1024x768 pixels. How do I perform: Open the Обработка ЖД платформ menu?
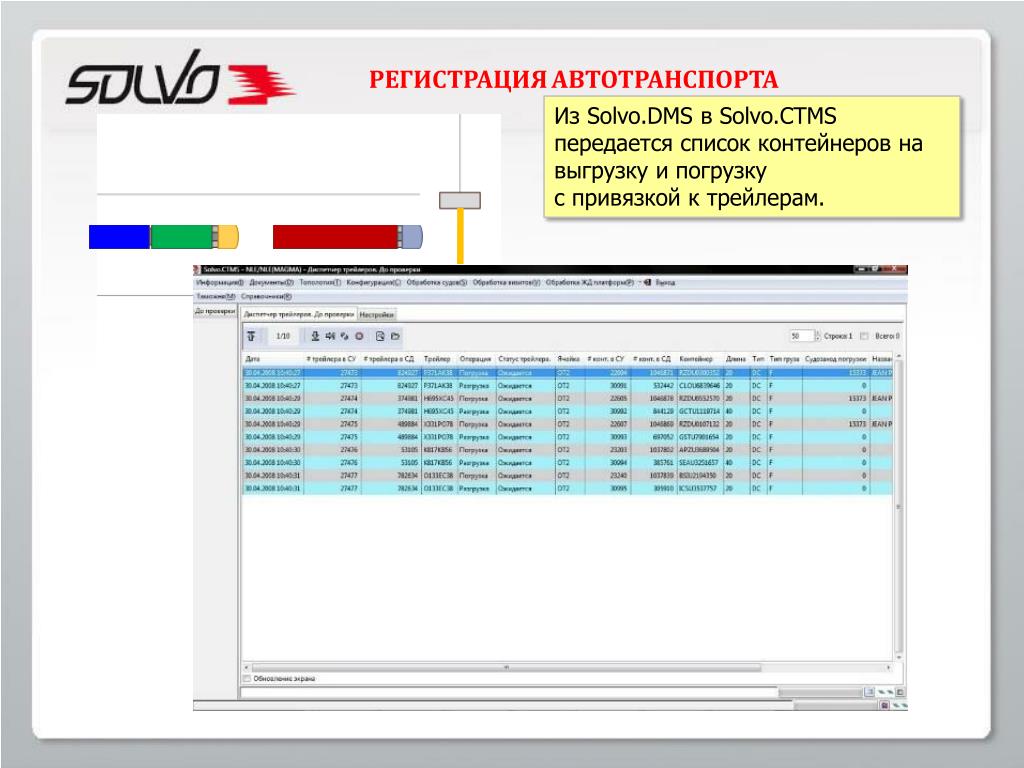click(590, 283)
